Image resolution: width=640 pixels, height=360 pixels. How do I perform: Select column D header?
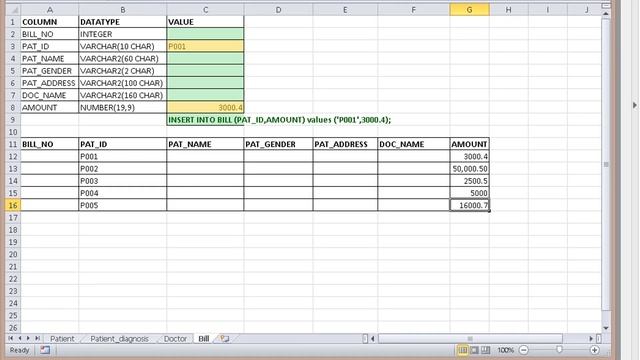coord(278,9)
